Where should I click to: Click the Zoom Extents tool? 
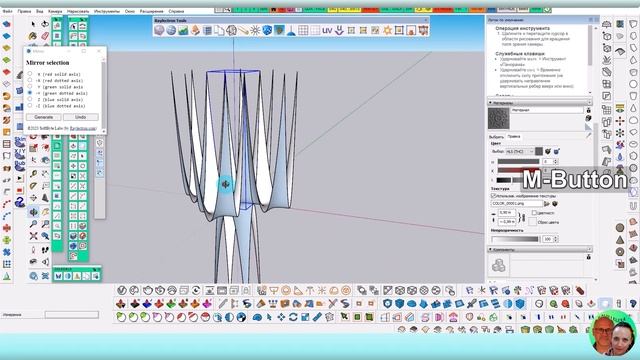33,236
